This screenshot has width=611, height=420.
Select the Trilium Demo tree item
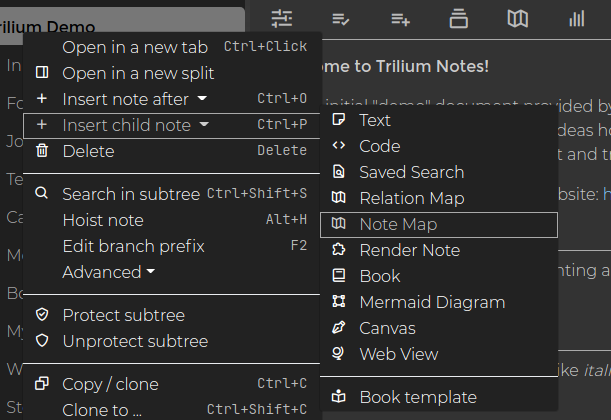122,26
